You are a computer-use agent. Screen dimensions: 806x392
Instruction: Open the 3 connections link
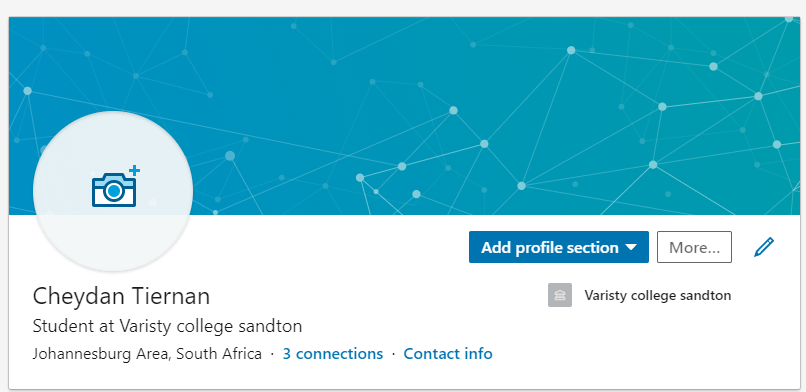point(333,354)
